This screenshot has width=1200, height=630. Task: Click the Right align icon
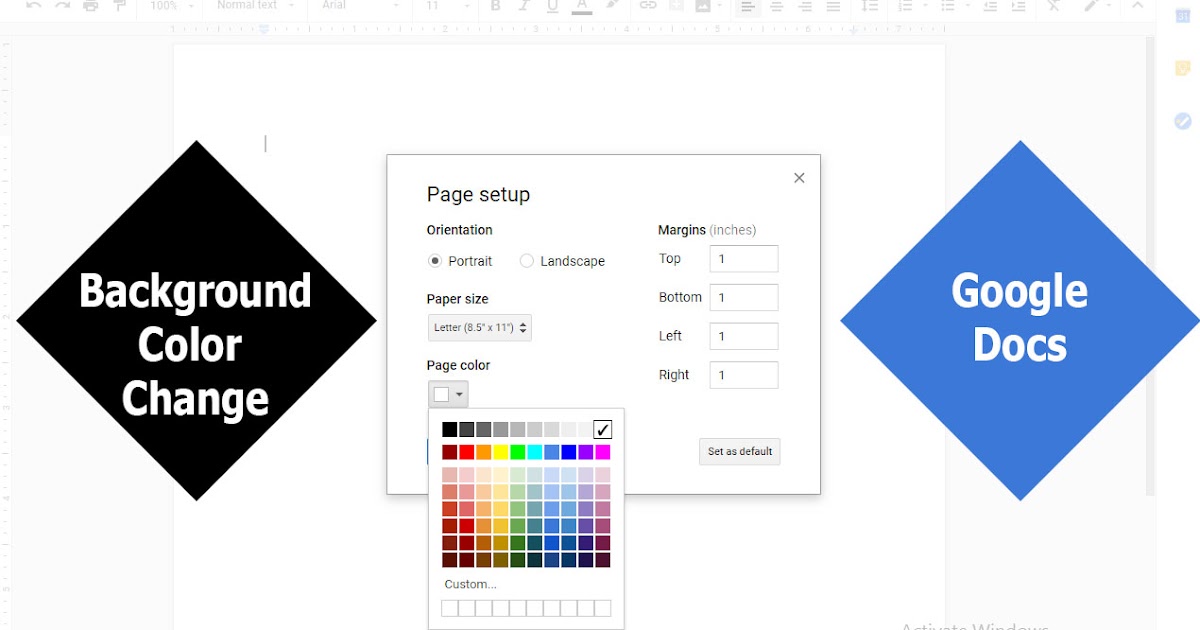click(x=804, y=5)
